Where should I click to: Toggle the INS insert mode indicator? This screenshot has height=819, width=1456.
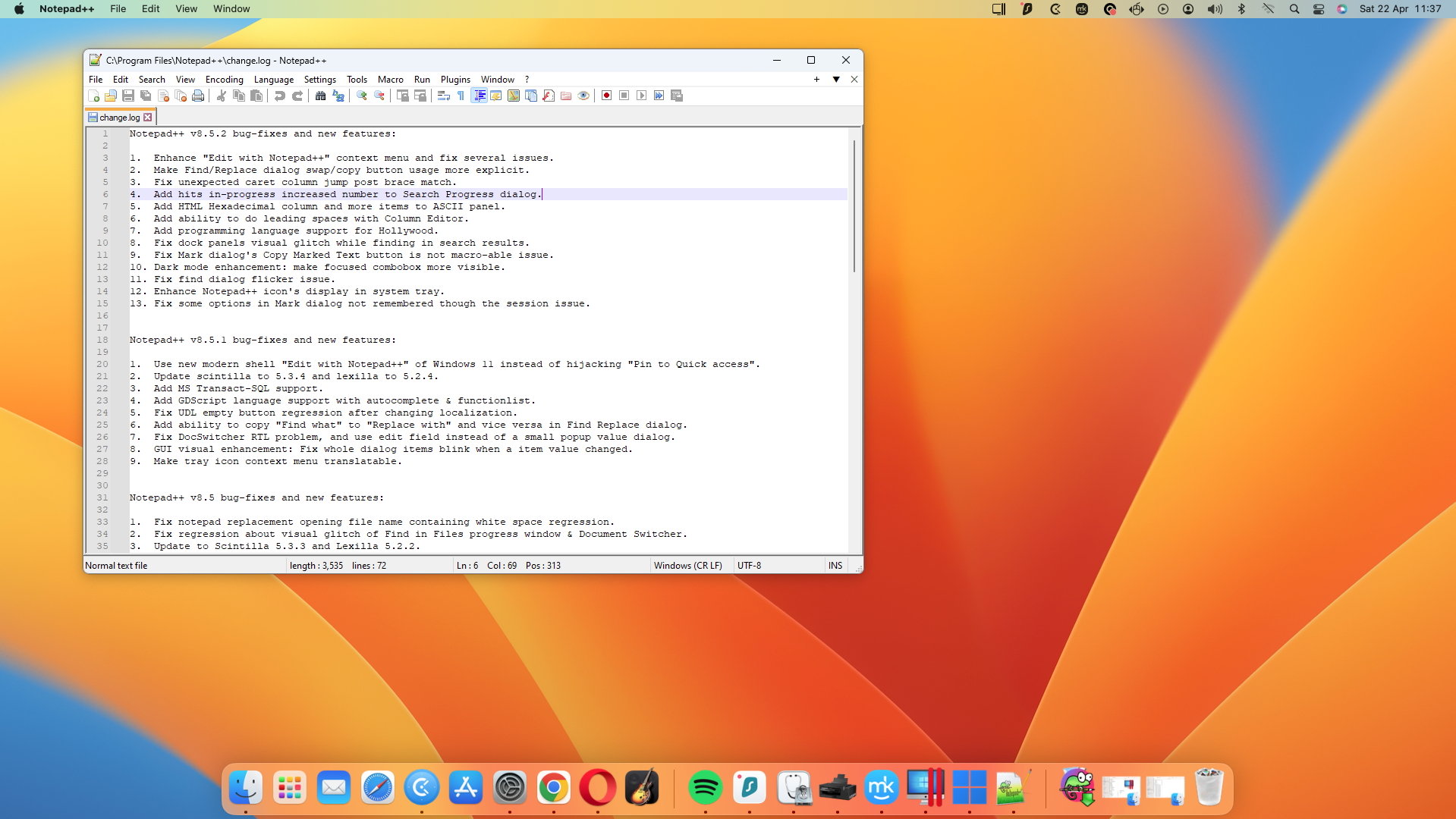[835, 566]
